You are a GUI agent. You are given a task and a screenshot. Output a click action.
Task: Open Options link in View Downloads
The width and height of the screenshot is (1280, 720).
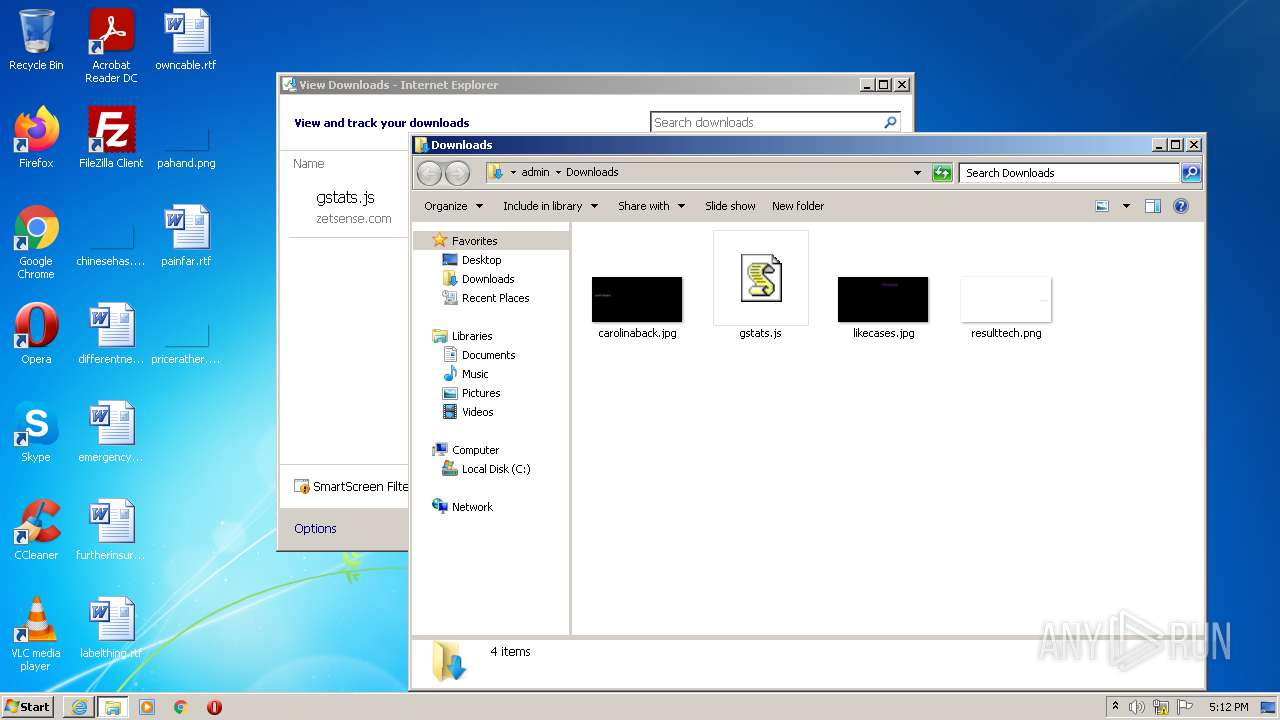tap(315, 529)
